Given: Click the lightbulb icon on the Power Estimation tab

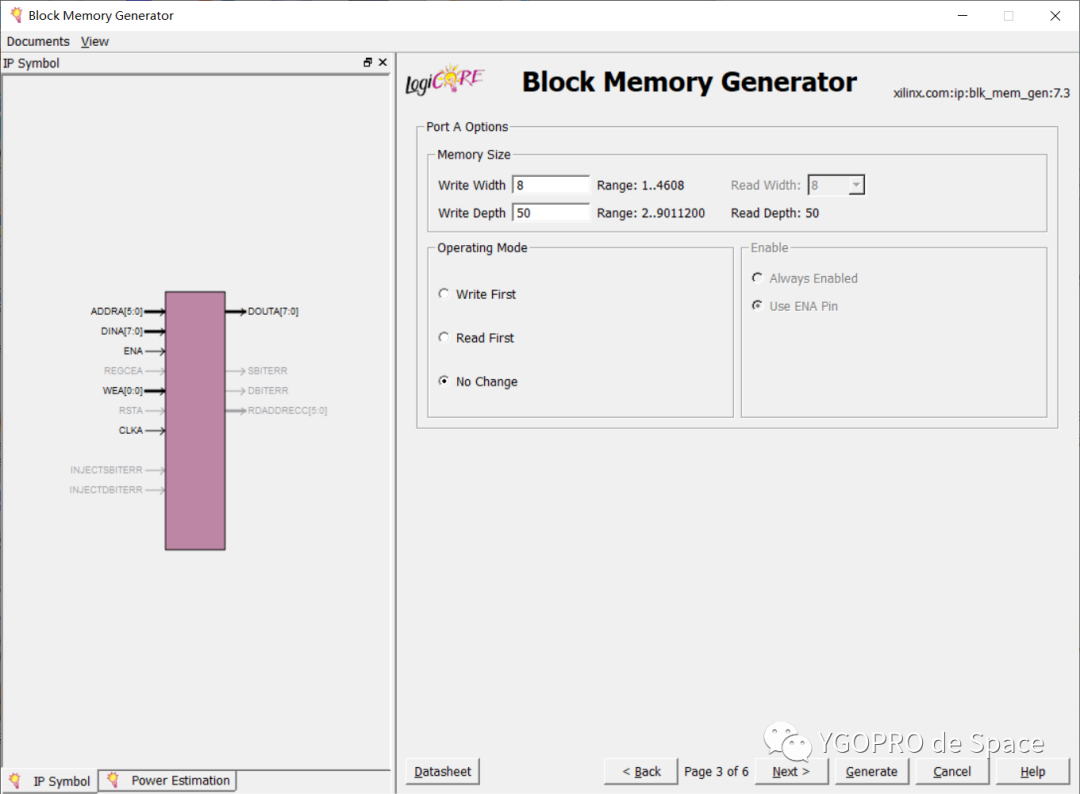Looking at the screenshot, I should click(113, 780).
